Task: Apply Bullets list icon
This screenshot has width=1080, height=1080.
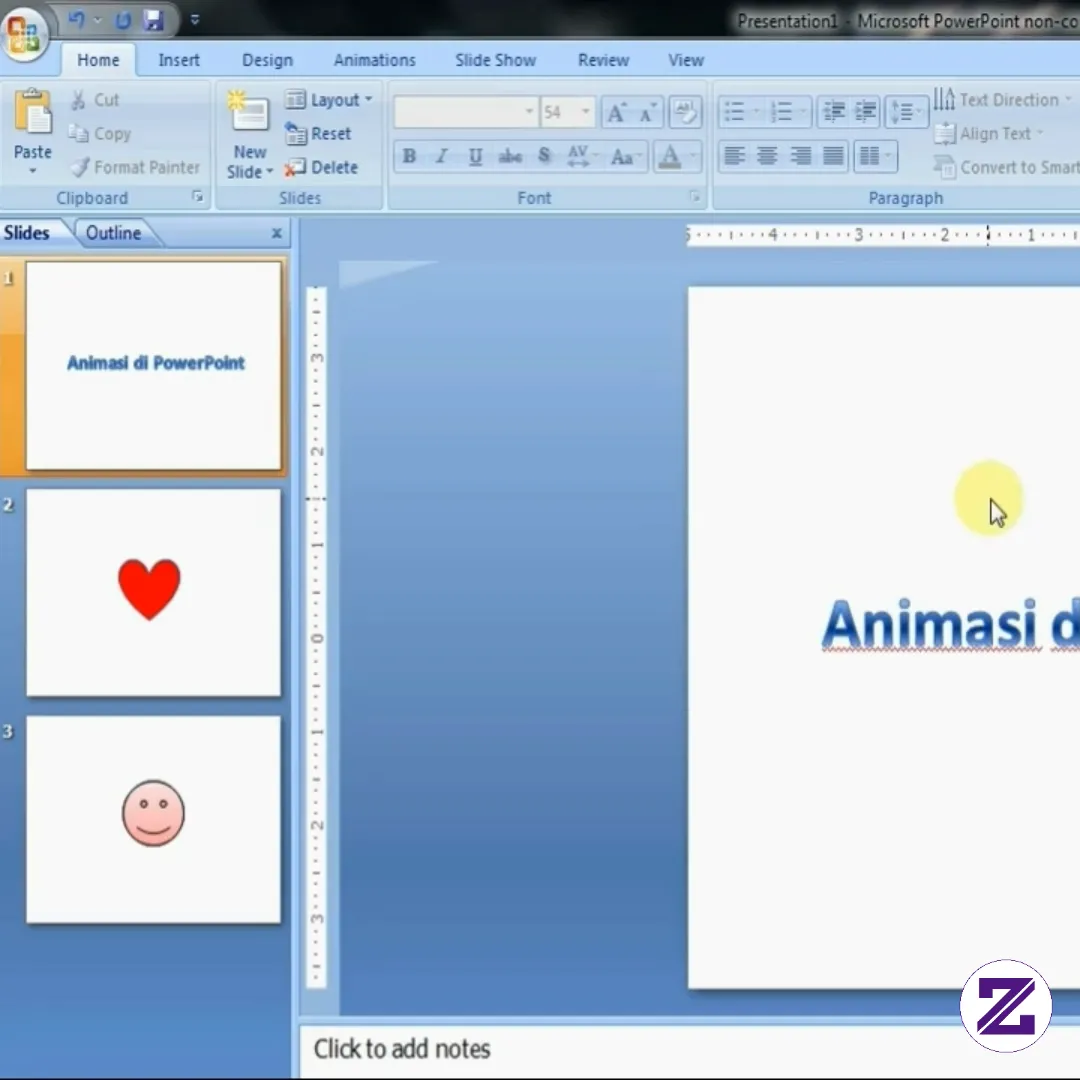Action: point(734,112)
